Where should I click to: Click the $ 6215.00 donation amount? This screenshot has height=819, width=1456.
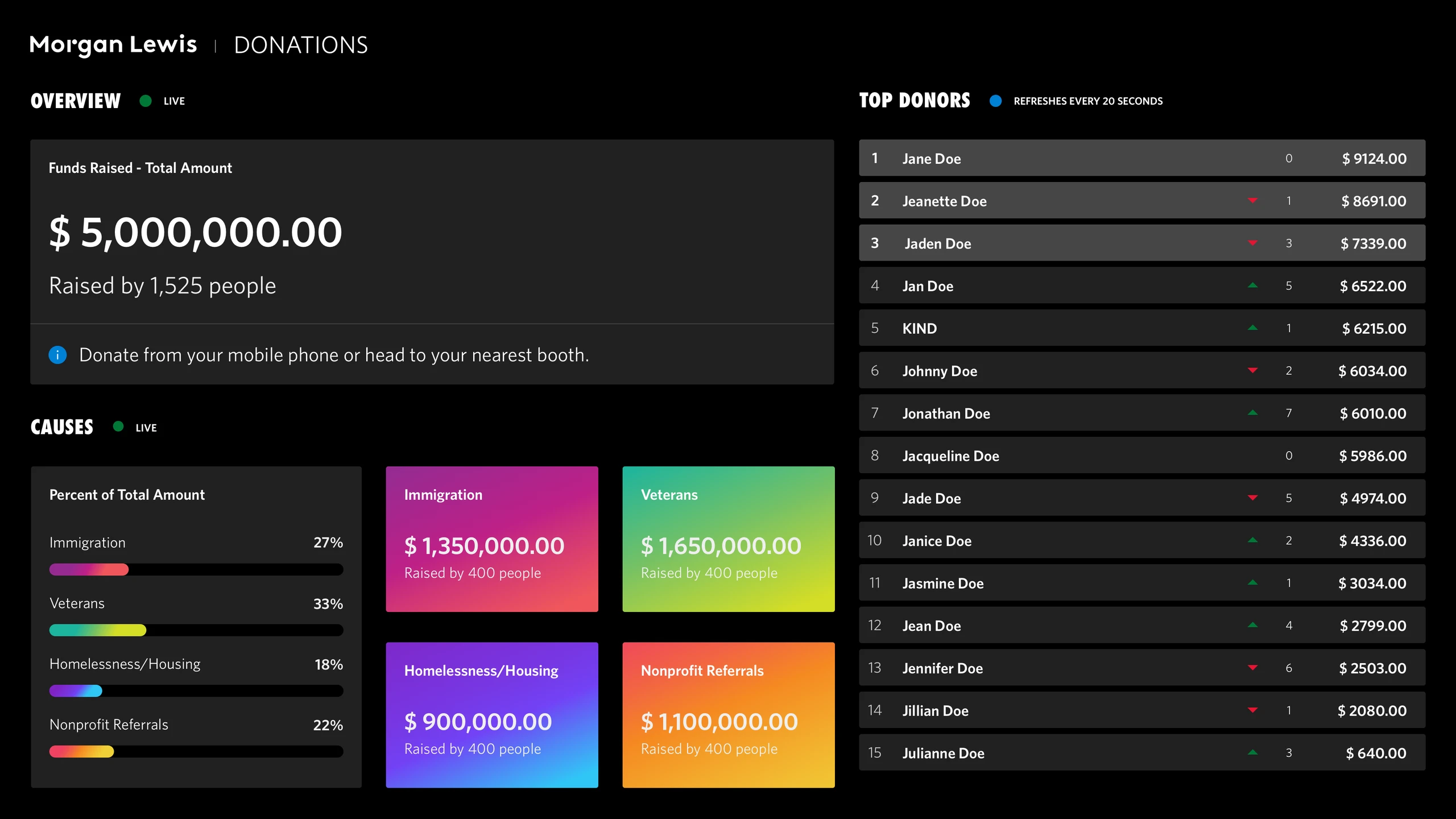1374,329
